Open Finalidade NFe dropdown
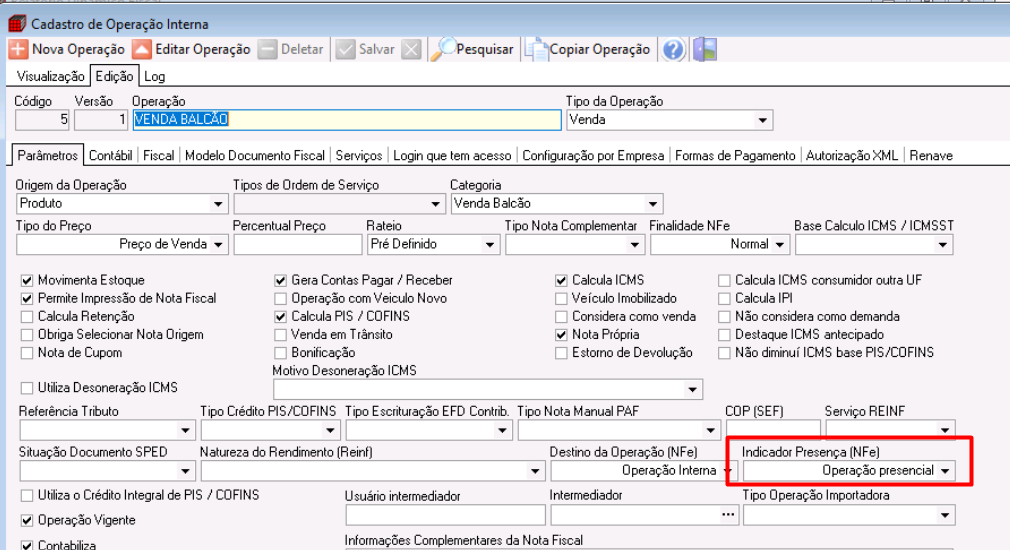This screenshot has width=1010, height=550. [x=779, y=244]
